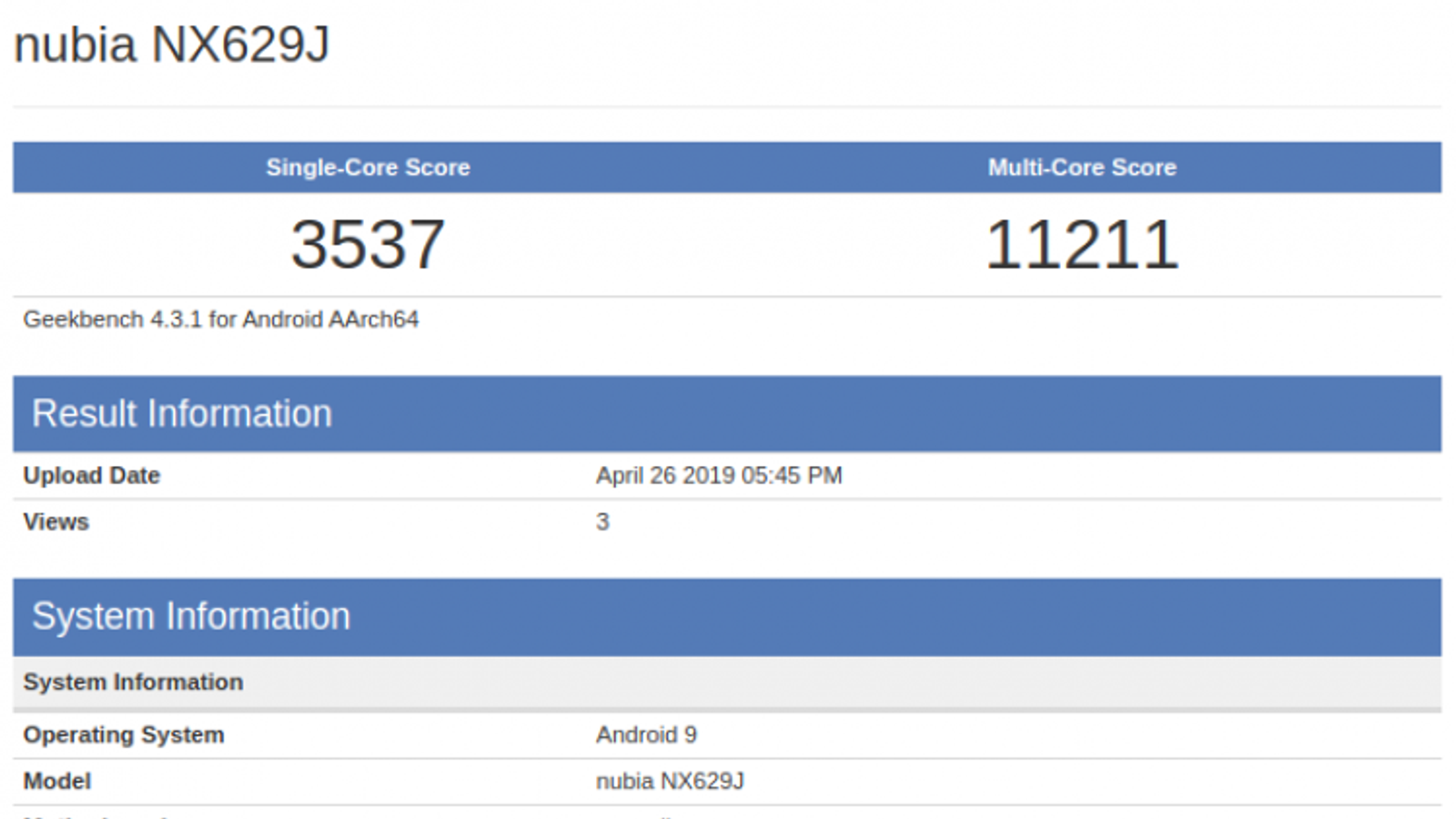Click the Geekbench 4.3.1 for Android AArch64 text
Screen dimensions: 1456x819
(221, 319)
